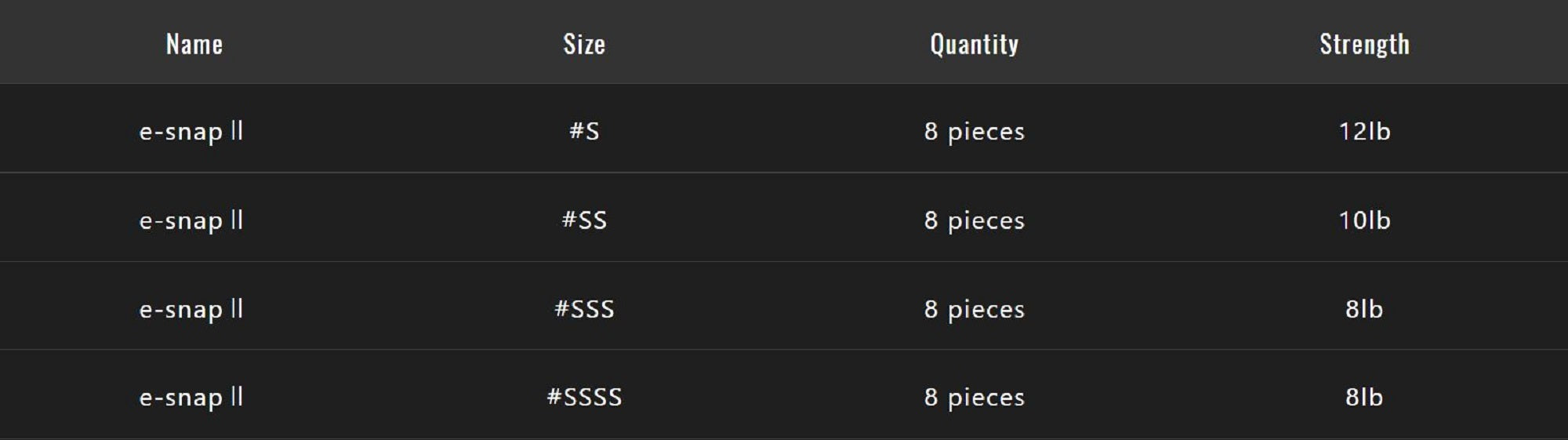Select e-snap II name in #SSS row

click(191, 309)
